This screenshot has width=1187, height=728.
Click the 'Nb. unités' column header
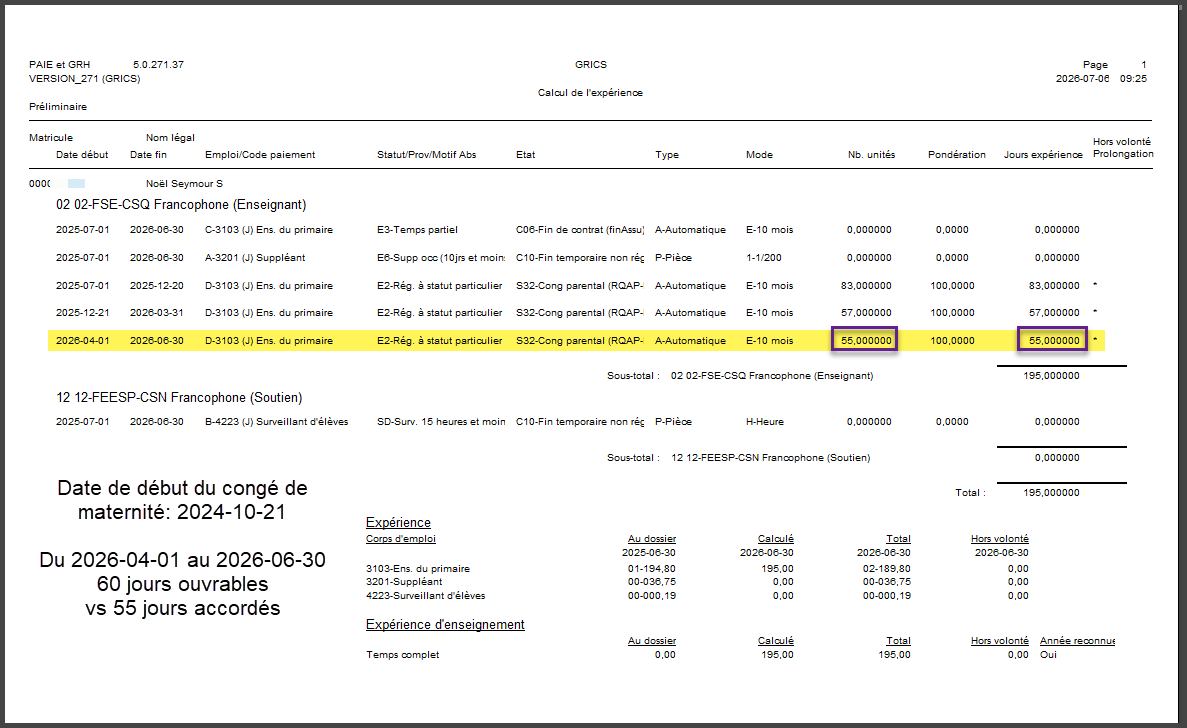pyautogui.click(x=871, y=154)
